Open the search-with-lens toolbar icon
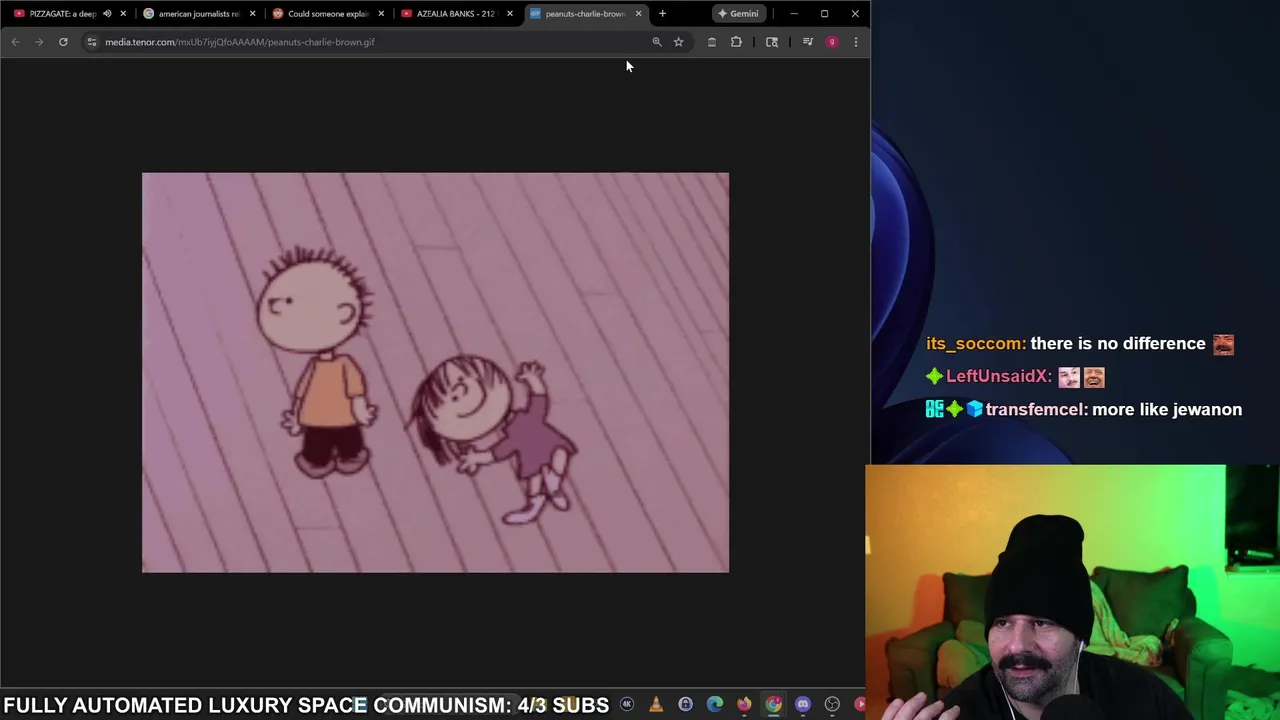 [x=772, y=42]
